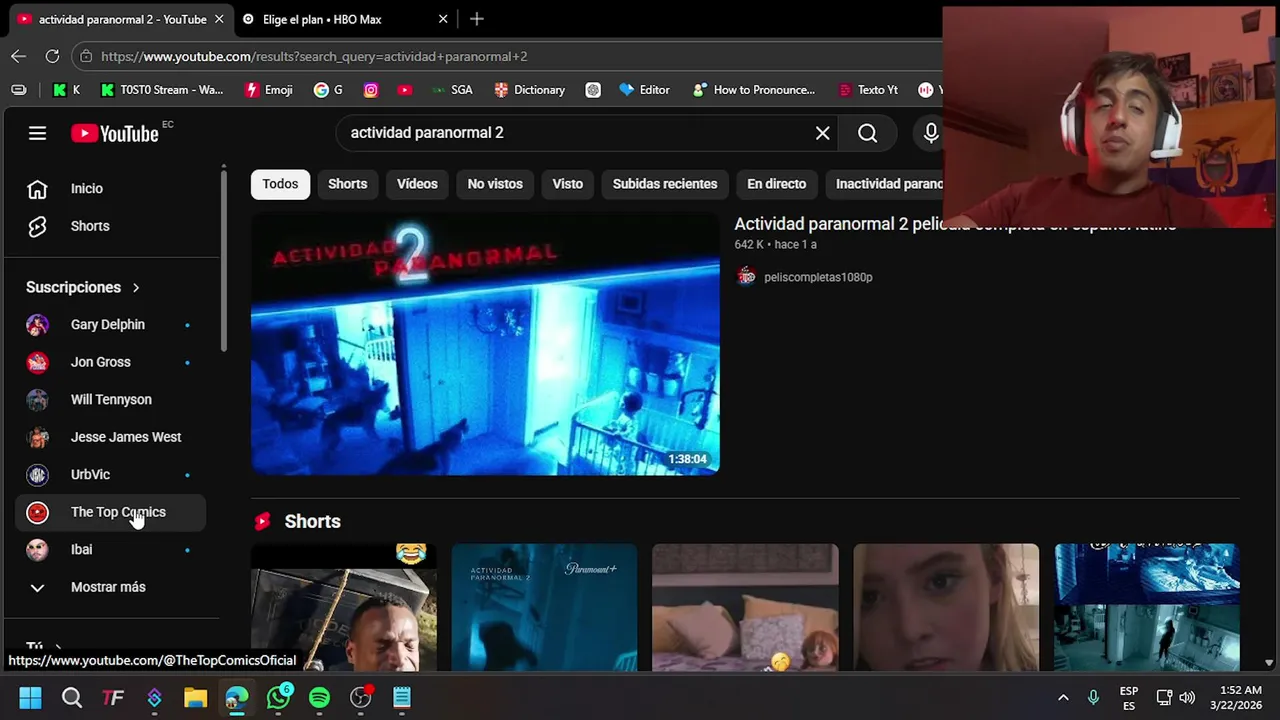The width and height of the screenshot is (1280, 720).
Task: Reload the page with the refresh icon
Action: pyautogui.click(x=52, y=56)
